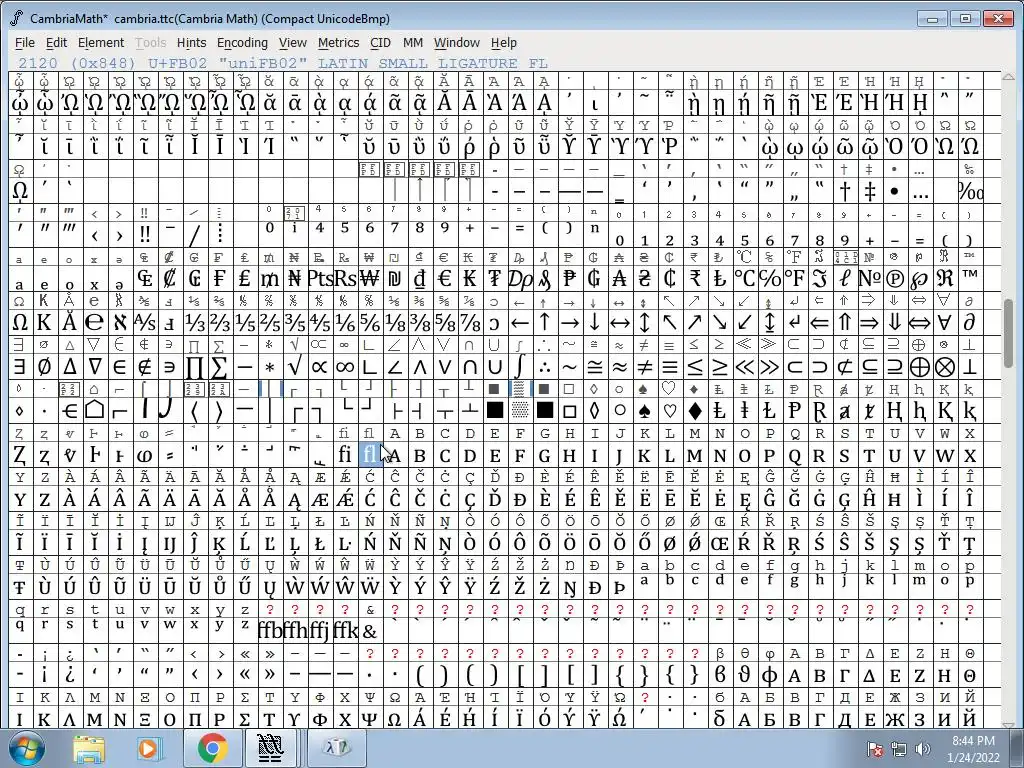Open the CID menu

click(x=380, y=42)
